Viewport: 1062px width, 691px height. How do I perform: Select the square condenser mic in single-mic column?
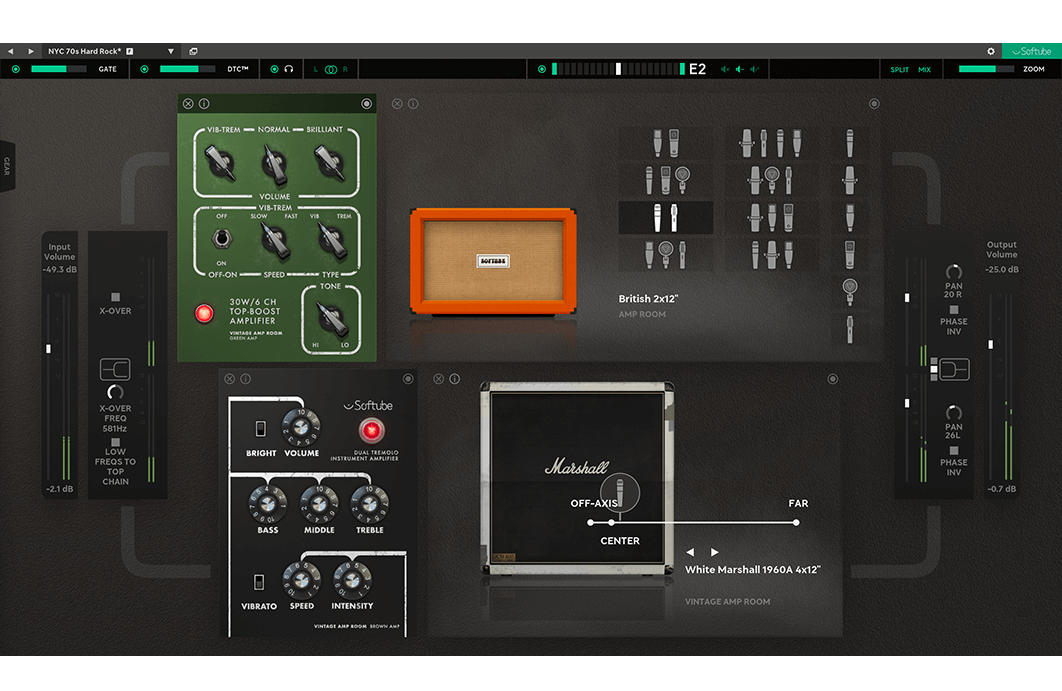pos(849,254)
